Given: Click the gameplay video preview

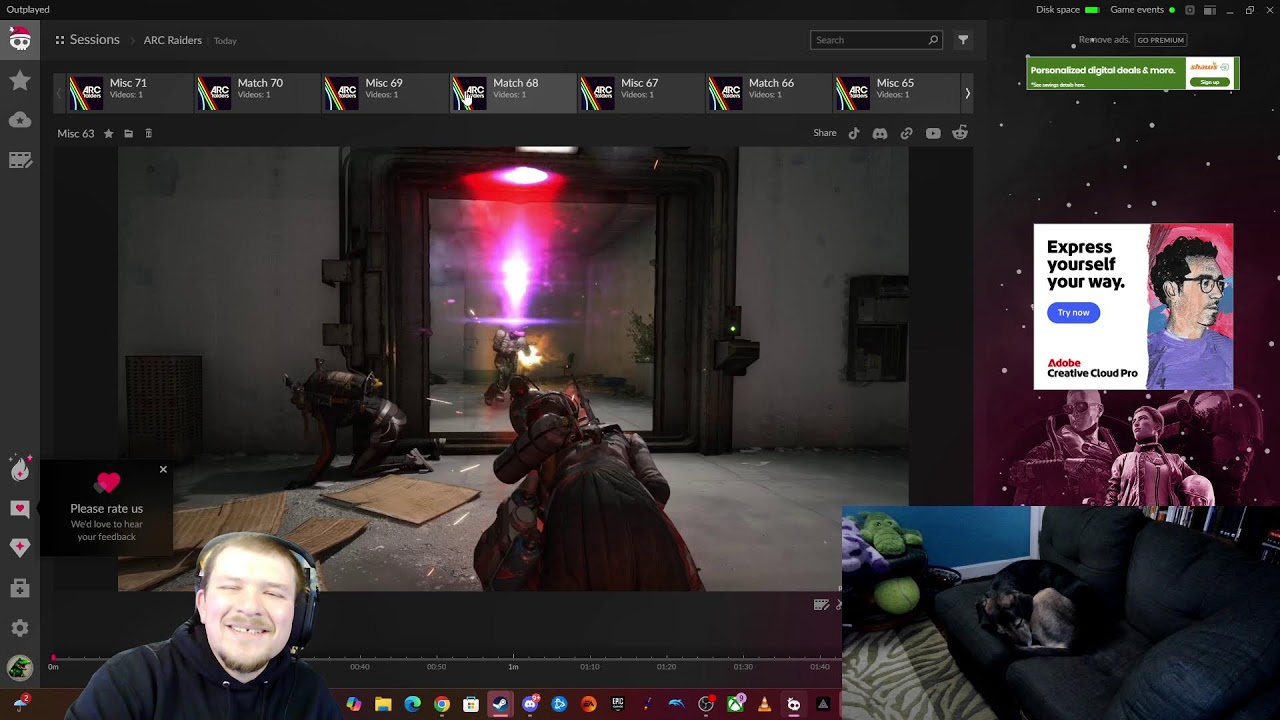Looking at the screenshot, I should pos(513,369).
